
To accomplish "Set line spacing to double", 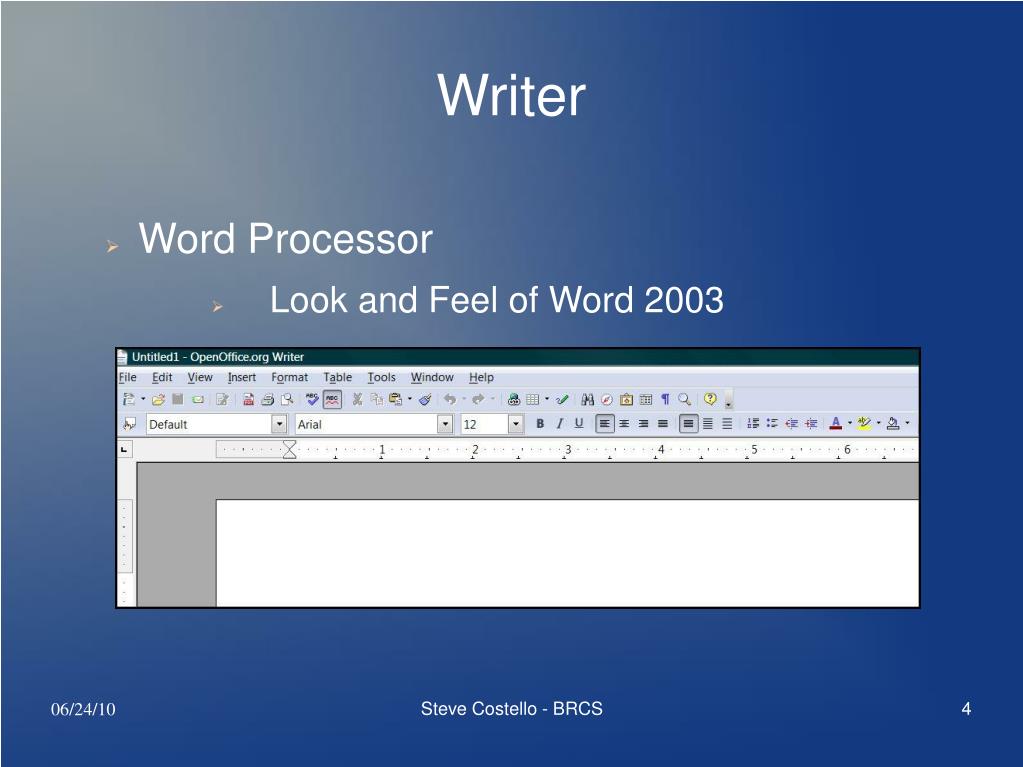I will 727,424.
